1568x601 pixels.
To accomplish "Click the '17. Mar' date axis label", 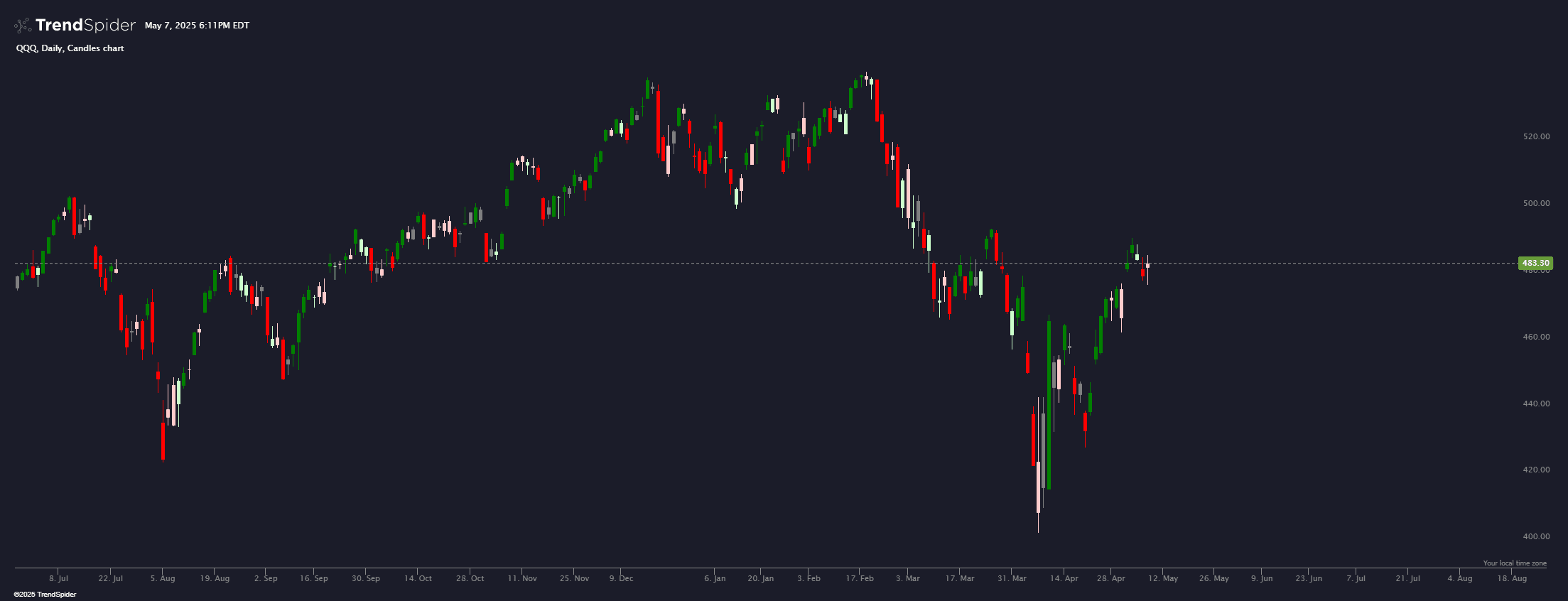I will point(960,578).
